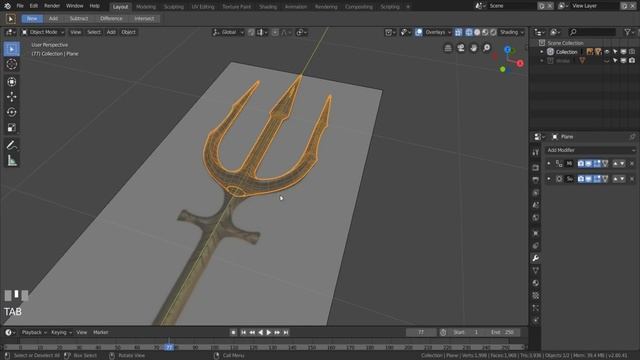
Task: Open the outliner filter funnel icon
Action: 627,32
